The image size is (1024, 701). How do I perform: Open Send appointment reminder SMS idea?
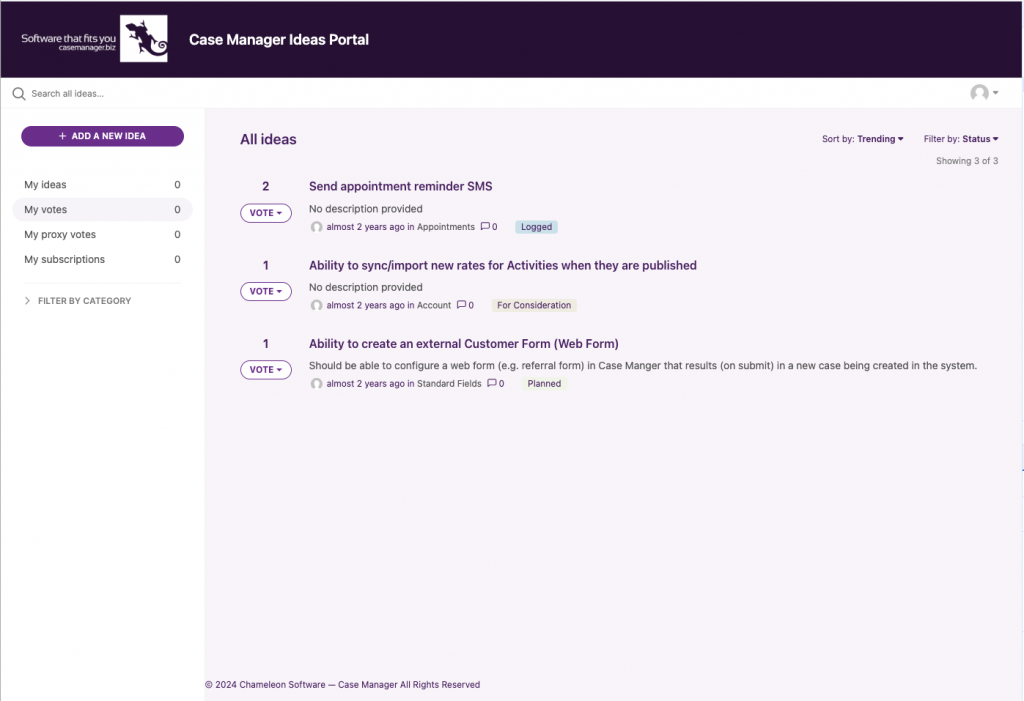point(400,186)
